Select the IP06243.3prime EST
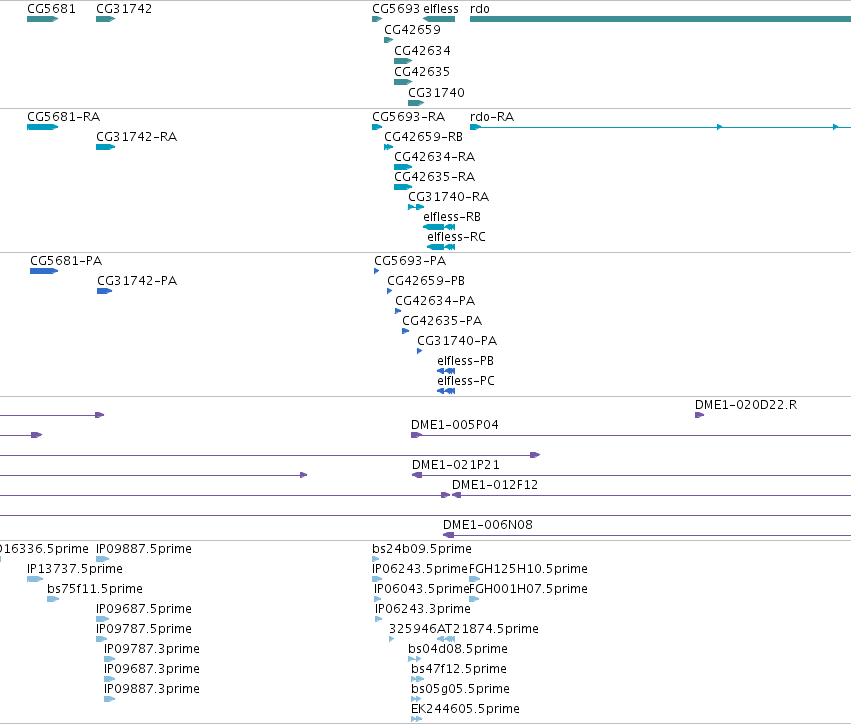This screenshot has height=724, width=851. [378, 619]
